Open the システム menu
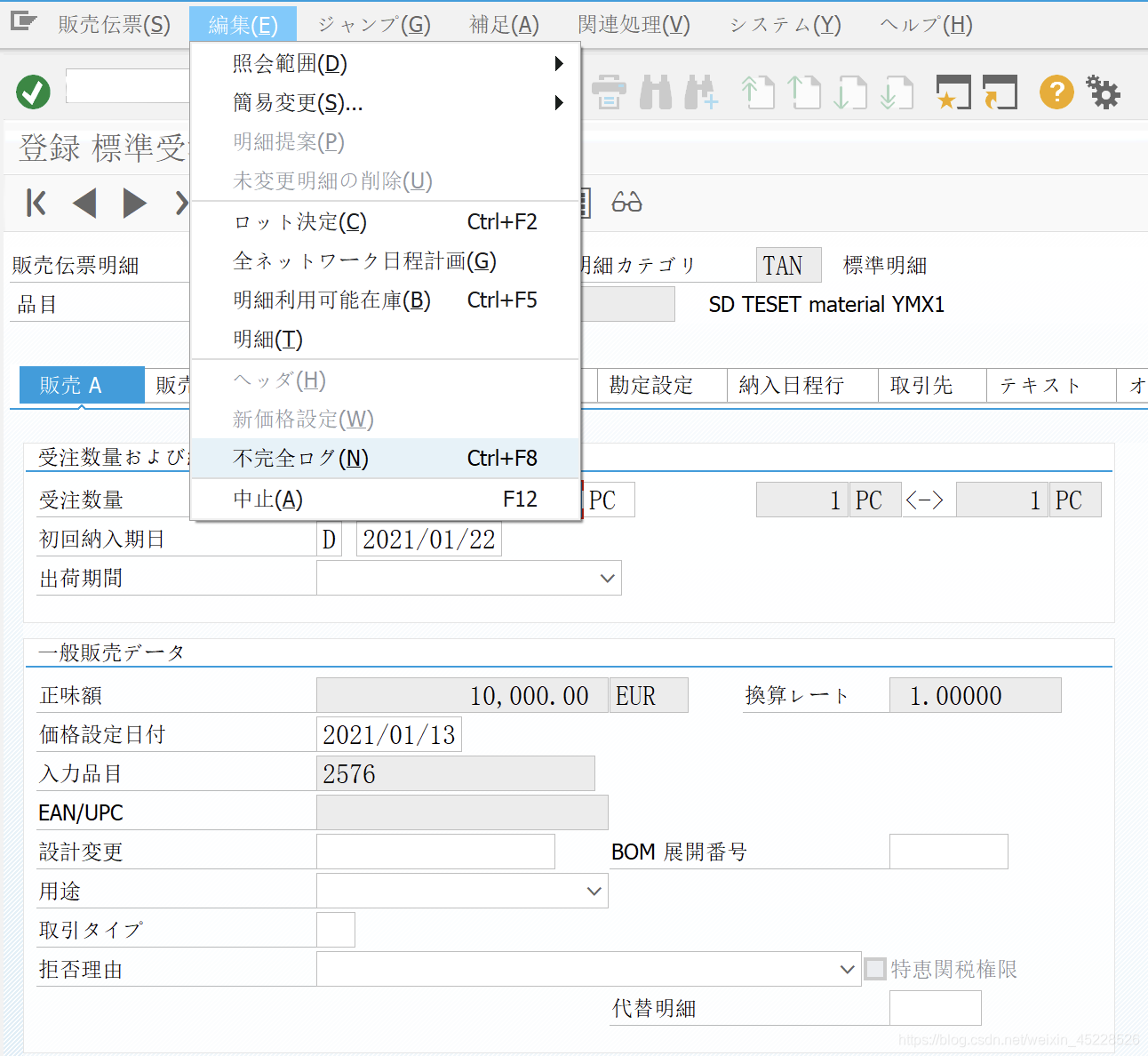The width and height of the screenshot is (1148, 1056). tap(783, 24)
